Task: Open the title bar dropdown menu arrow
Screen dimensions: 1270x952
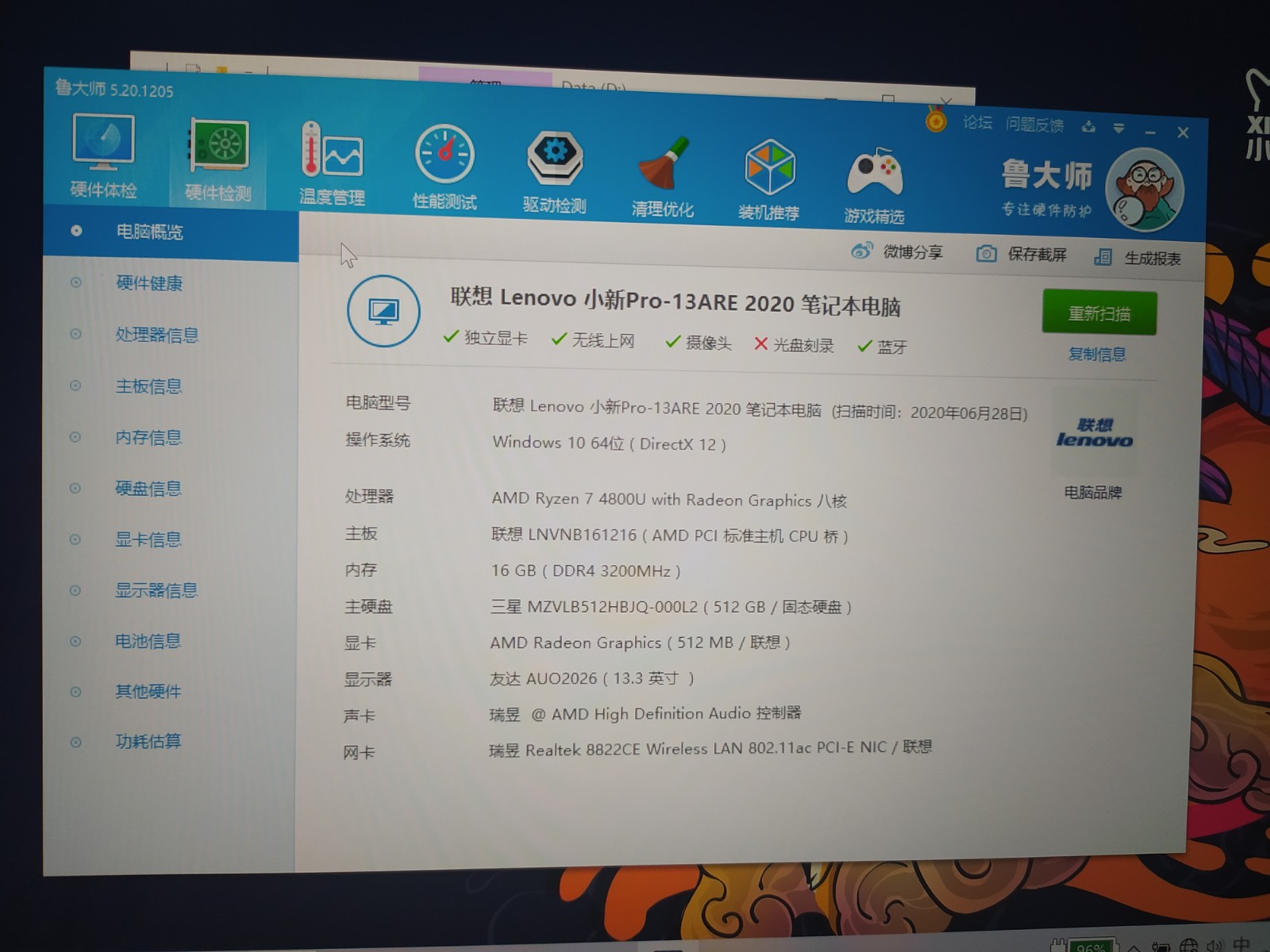Action: pos(1118,128)
